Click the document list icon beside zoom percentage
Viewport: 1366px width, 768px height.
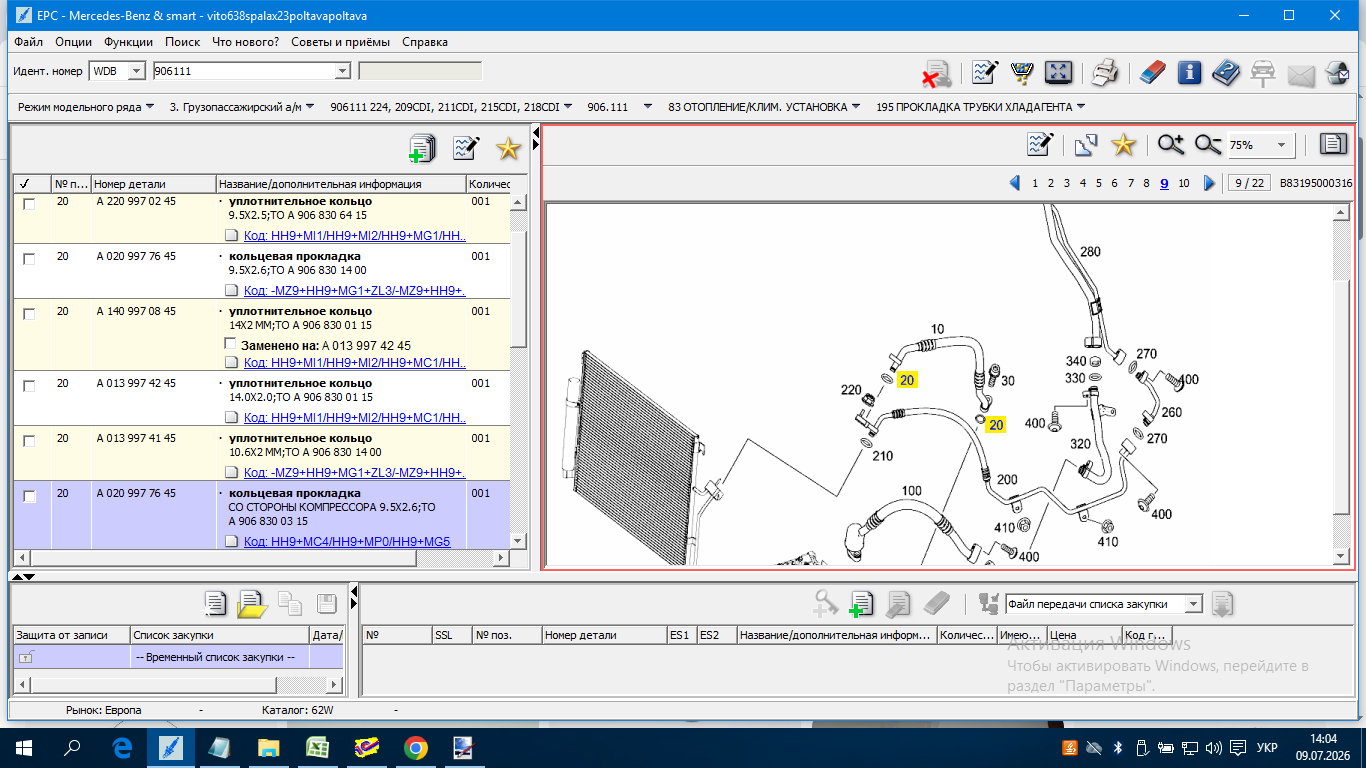pyautogui.click(x=1333, y=144)
